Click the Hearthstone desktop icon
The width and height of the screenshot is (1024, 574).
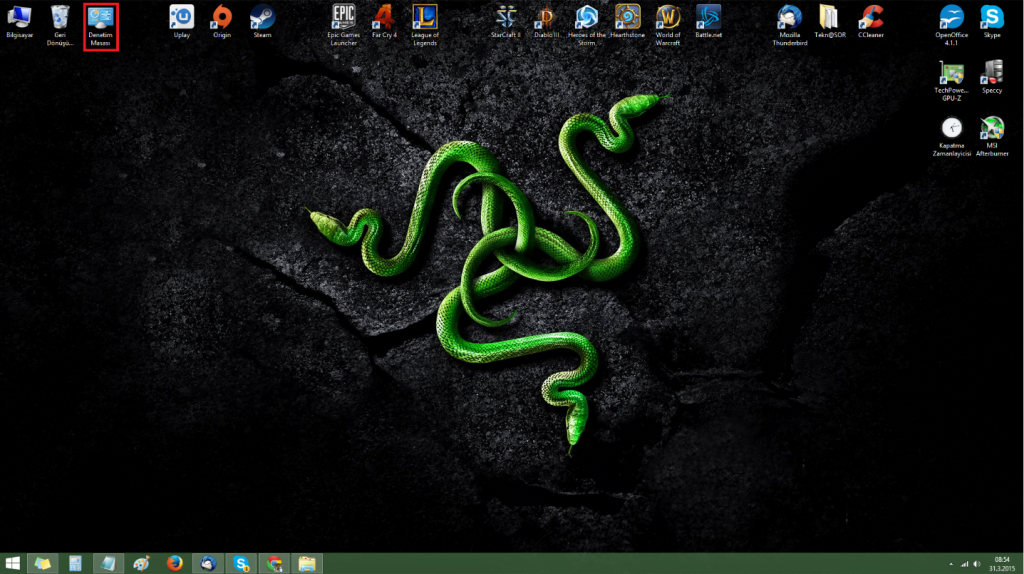pos(627,18)
